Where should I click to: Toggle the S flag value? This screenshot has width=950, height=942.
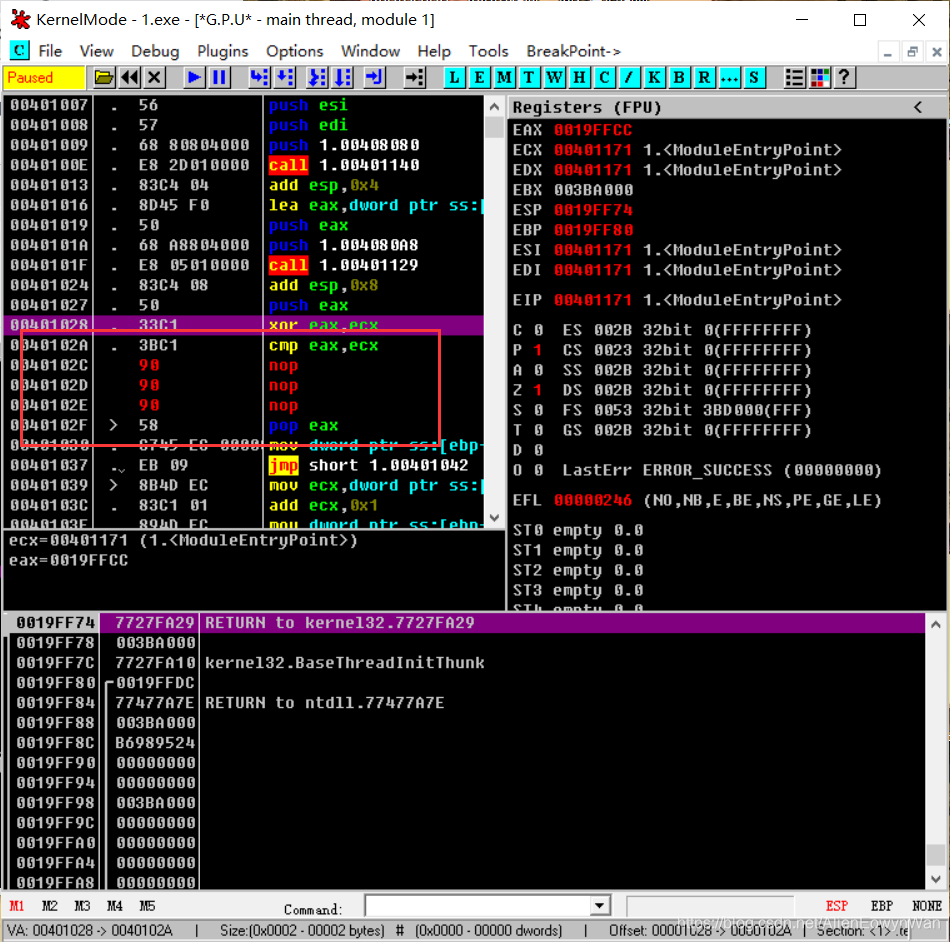538,411
